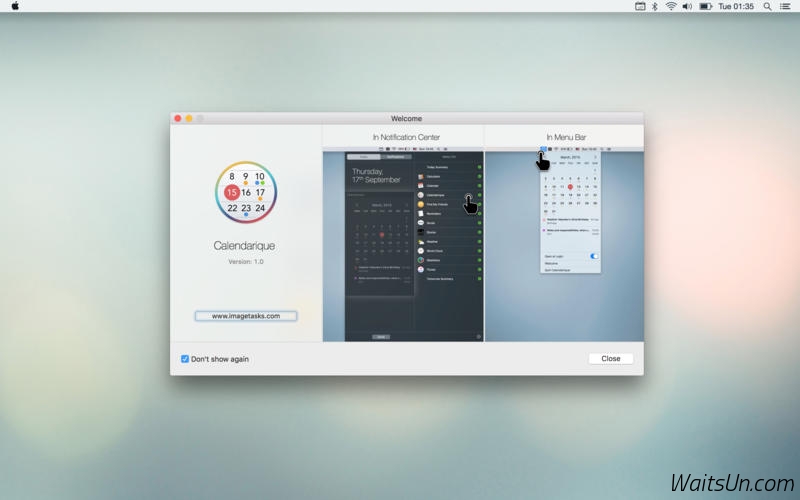800x500 pixels.
Task: Click the In Menu Bar preview image
Action: [x=564, y=244]
